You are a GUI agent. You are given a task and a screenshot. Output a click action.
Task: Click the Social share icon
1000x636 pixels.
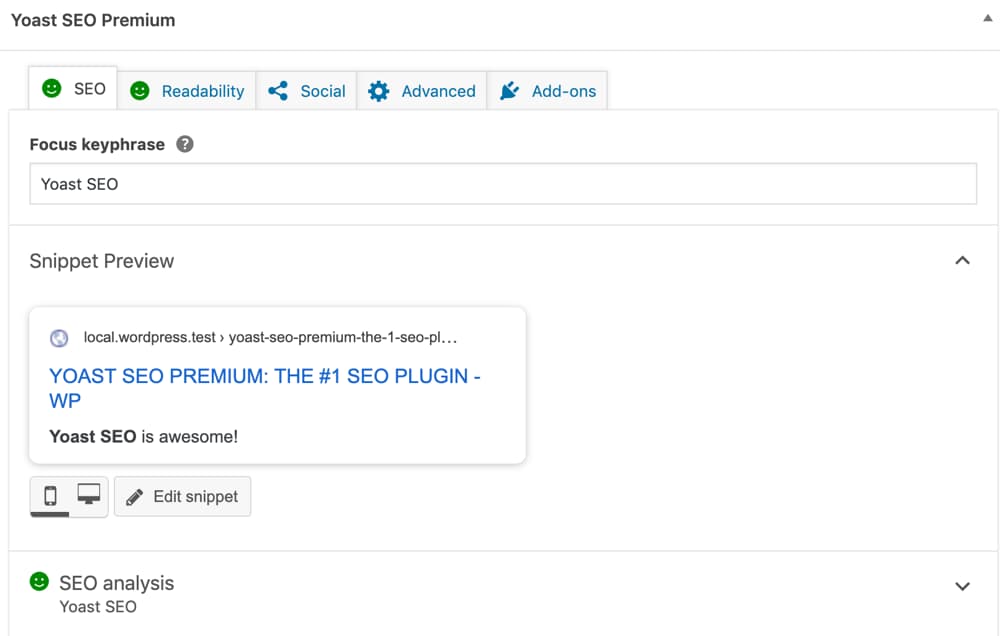tap(278, 91)
